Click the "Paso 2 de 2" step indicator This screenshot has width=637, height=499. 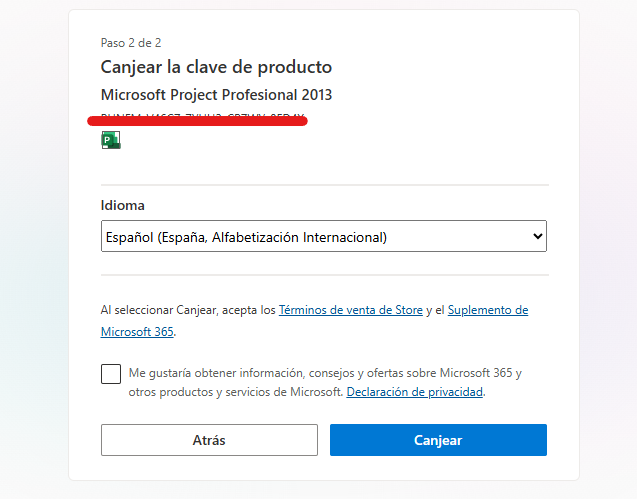tap(131, 43)
